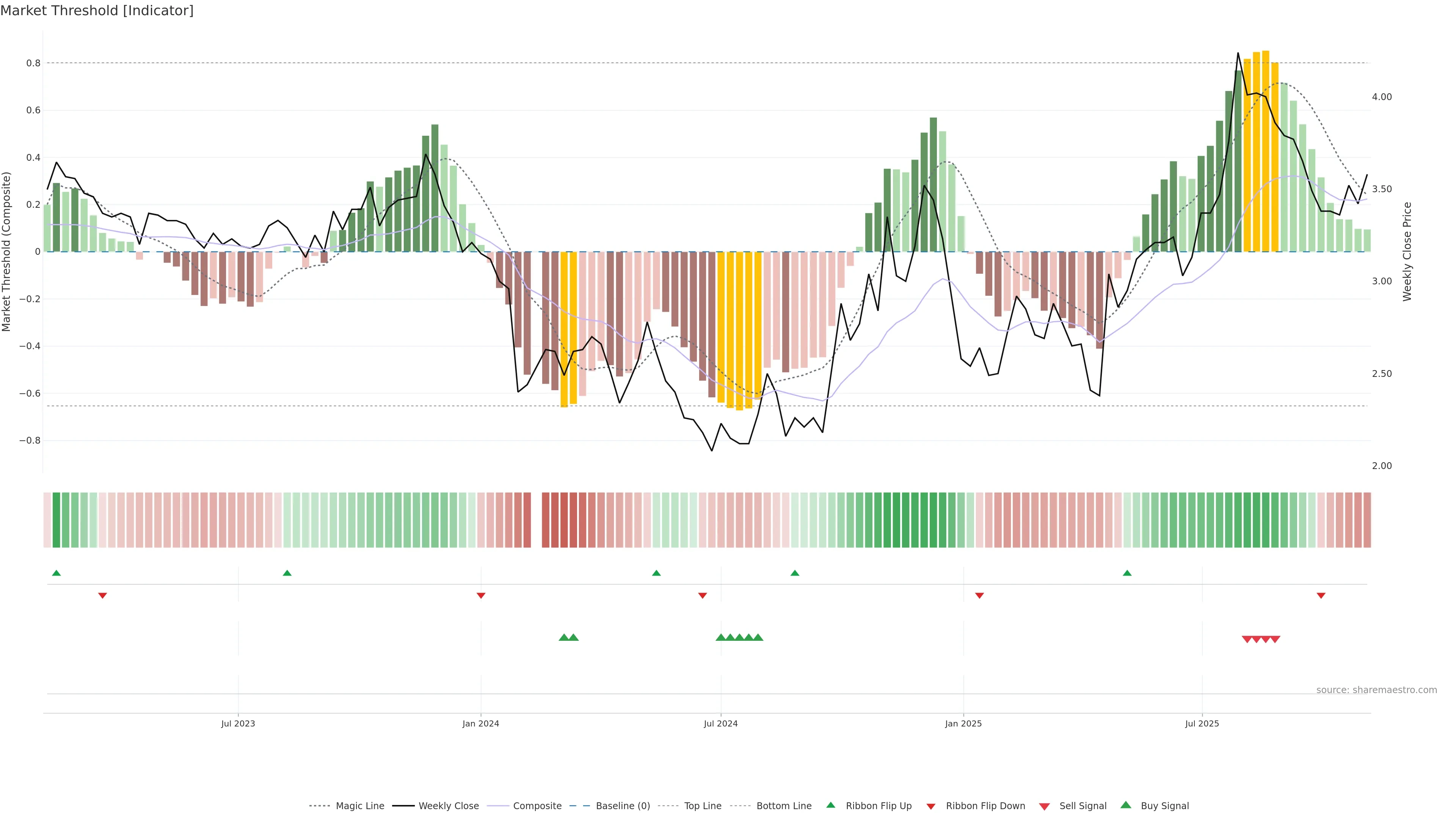Click the Sell Signal legend marker

[1045, 806]
